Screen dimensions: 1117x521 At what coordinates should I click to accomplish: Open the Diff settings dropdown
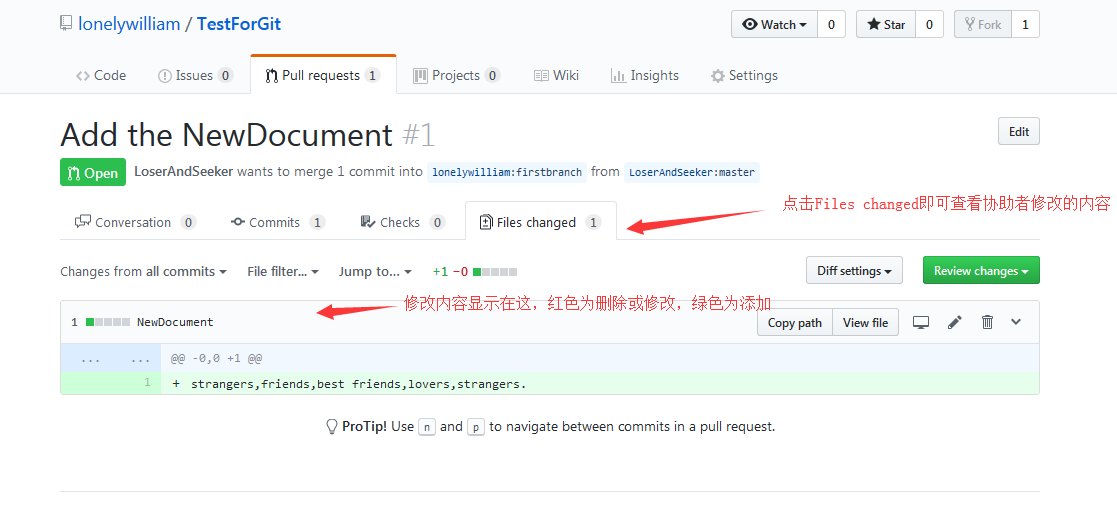point(854,271)
